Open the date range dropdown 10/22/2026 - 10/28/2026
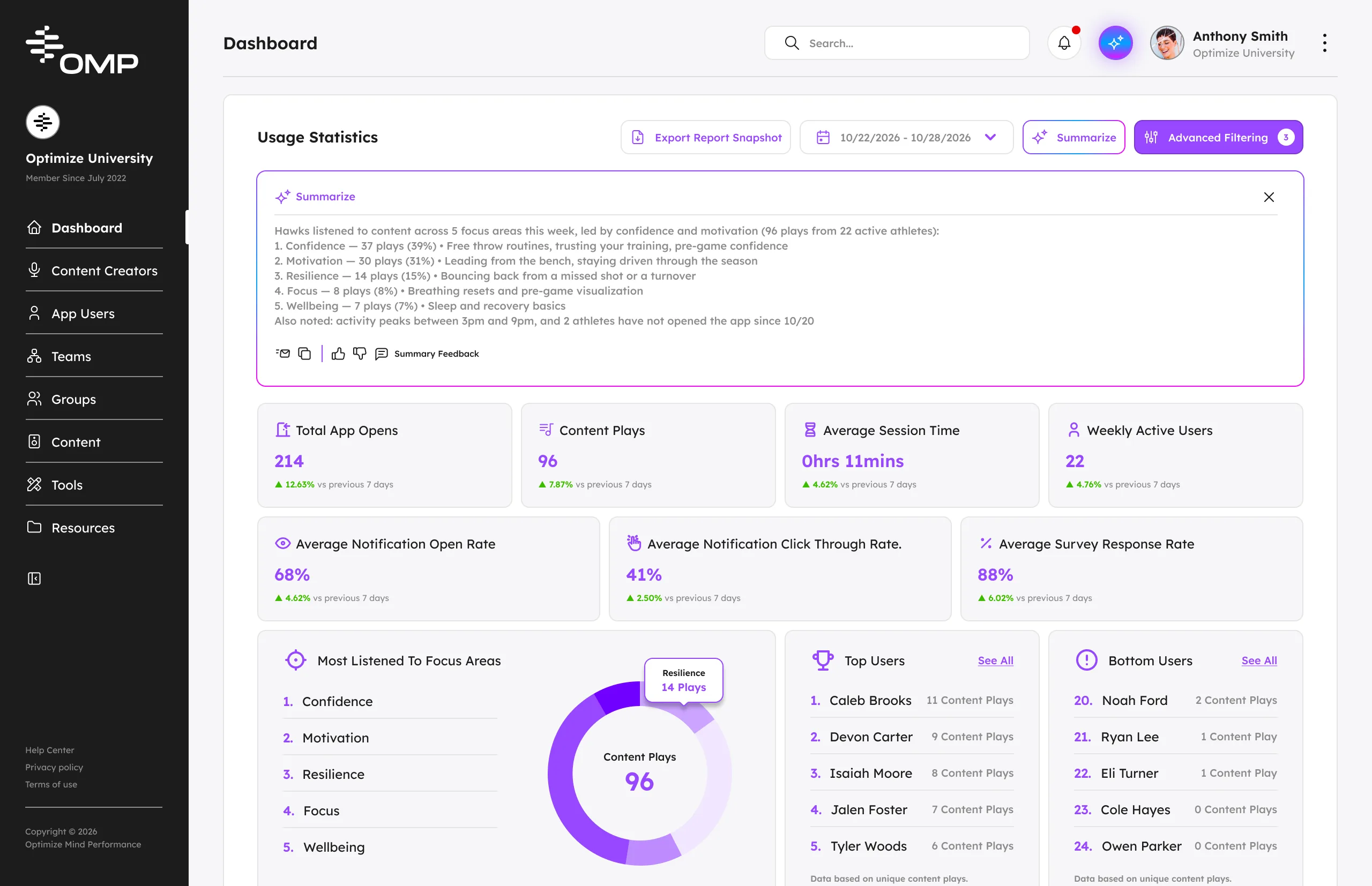Screen dimensions: 1372x886 click(x=906, y=137)
